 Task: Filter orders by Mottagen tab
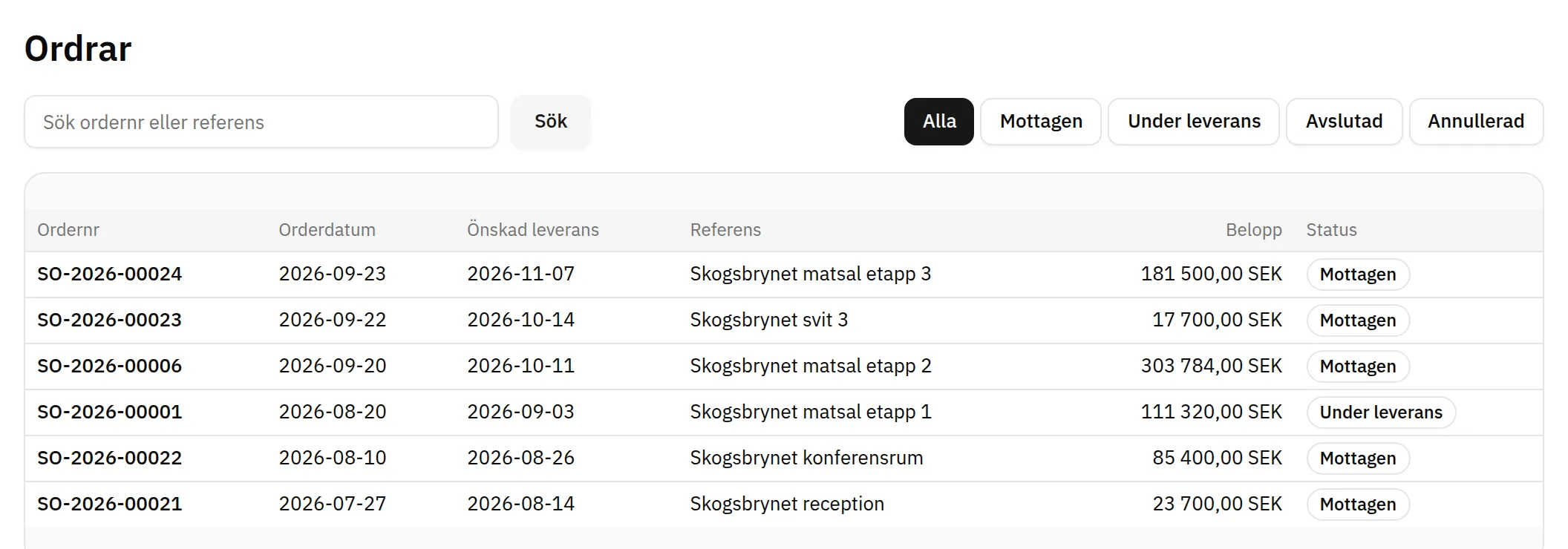(x=1041, y=122)
